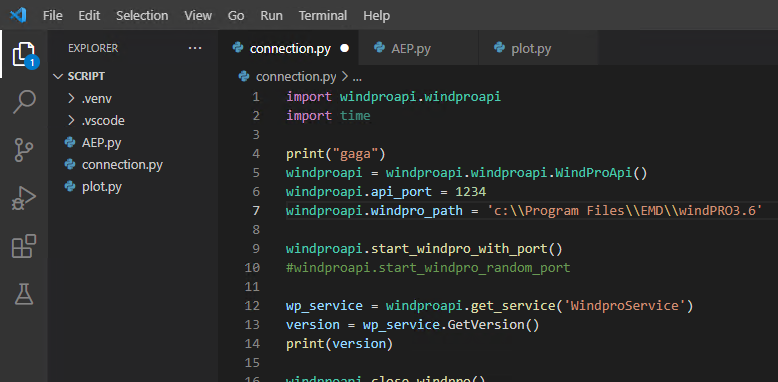Viewport: 778px width, 382px height.
Task: Click print(version) statement
Action: [x=339, y=344]
